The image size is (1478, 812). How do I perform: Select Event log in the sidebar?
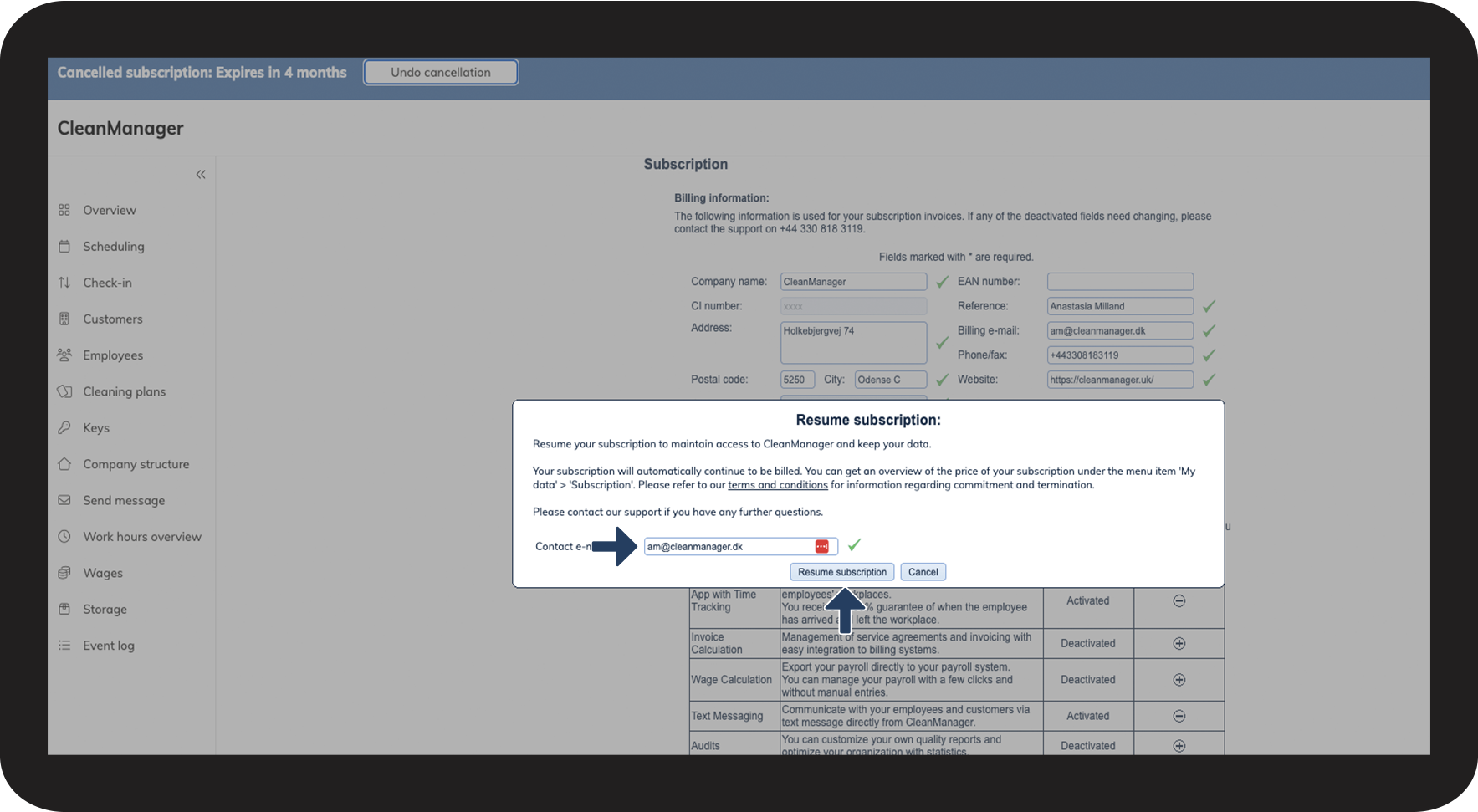tap(109, 646)
